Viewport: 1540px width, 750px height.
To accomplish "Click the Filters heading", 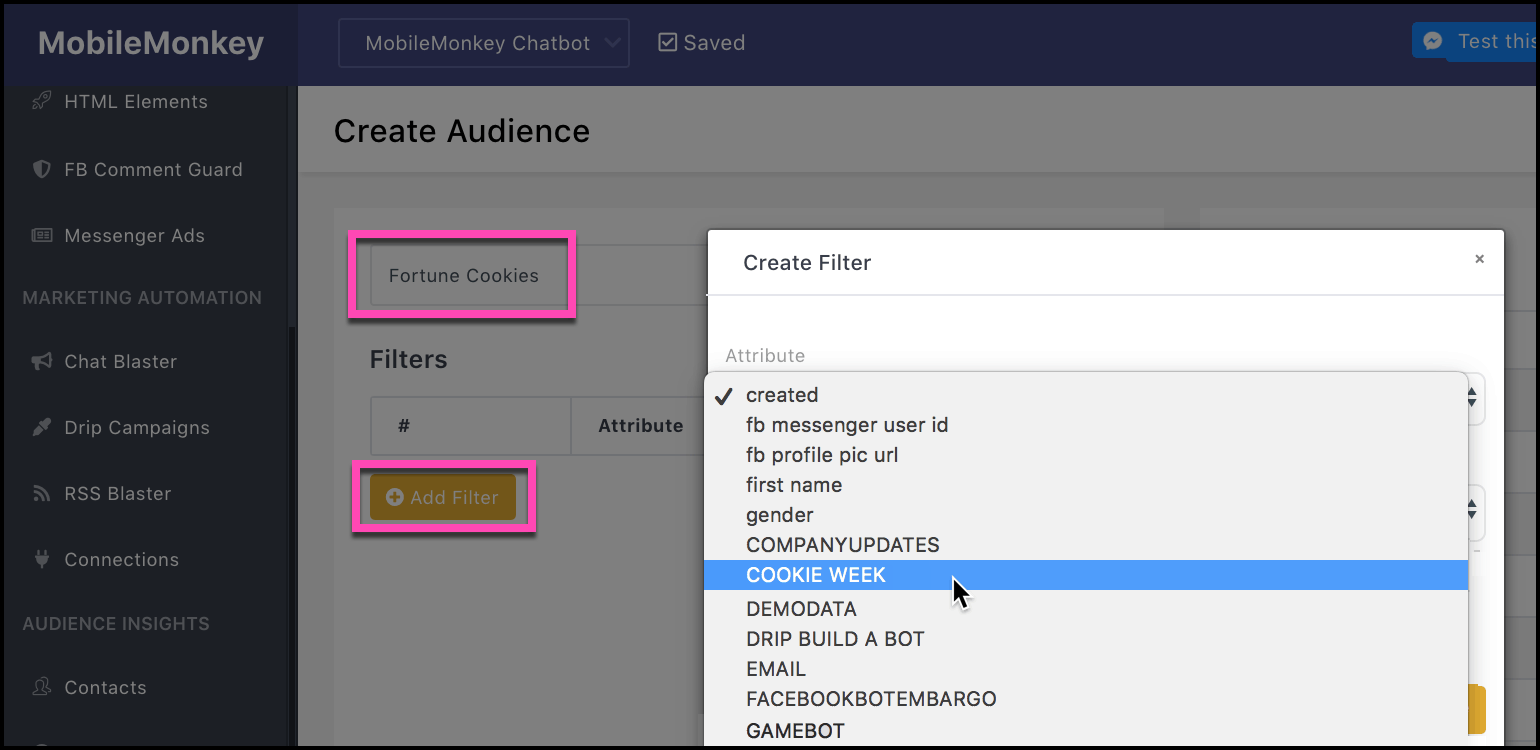I will click(x=408, y=359).
